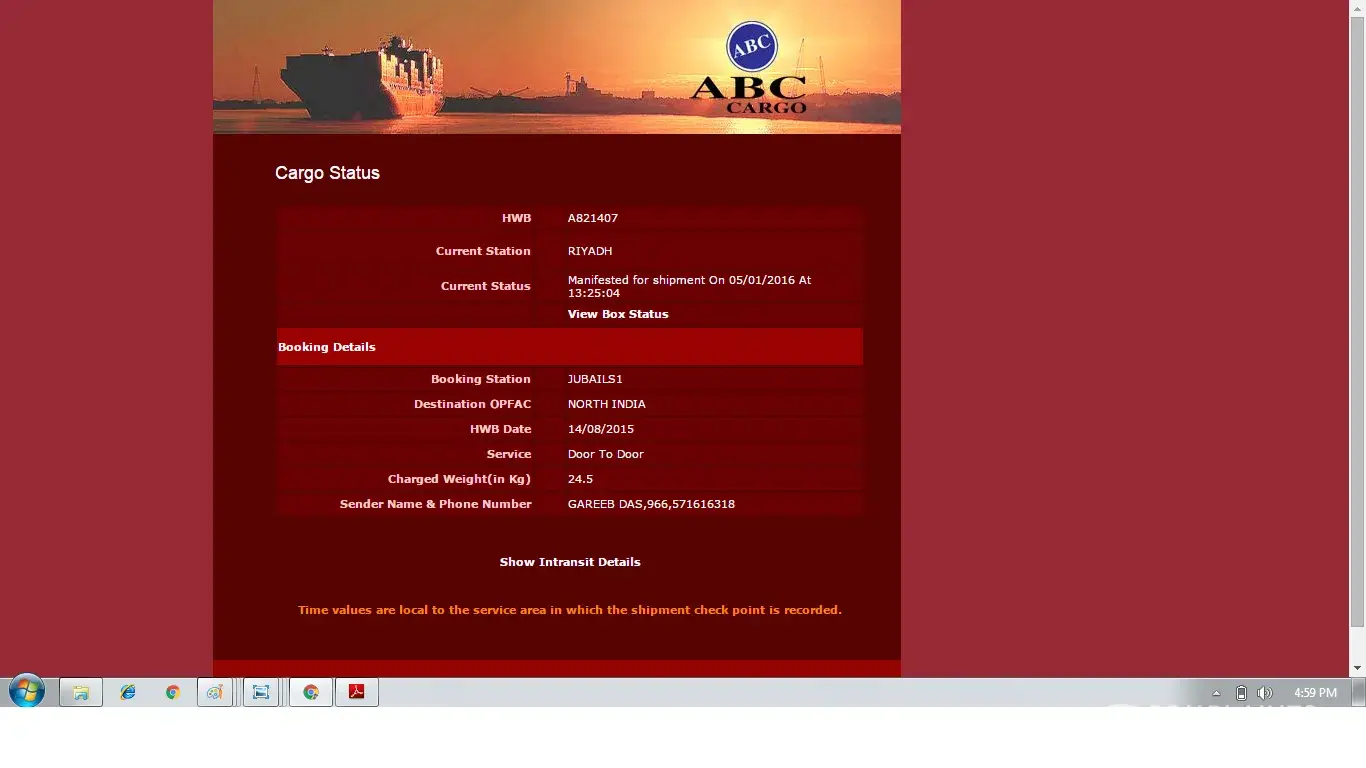This screenshot has height=768, width=1366.
Task: Open the volume control tray icon
Action: click(x=1264, y=693)
